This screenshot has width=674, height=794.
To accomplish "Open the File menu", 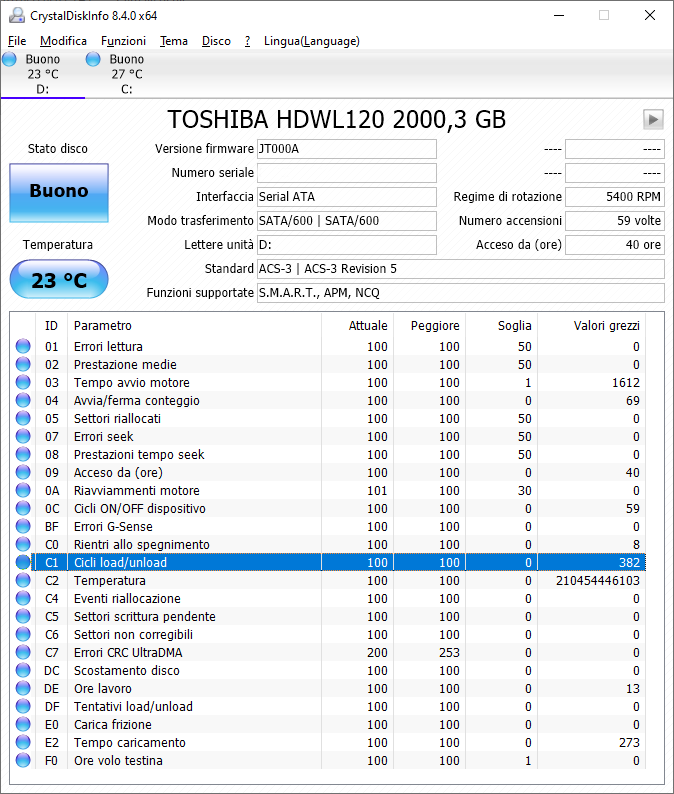I will tap(17, 41).
